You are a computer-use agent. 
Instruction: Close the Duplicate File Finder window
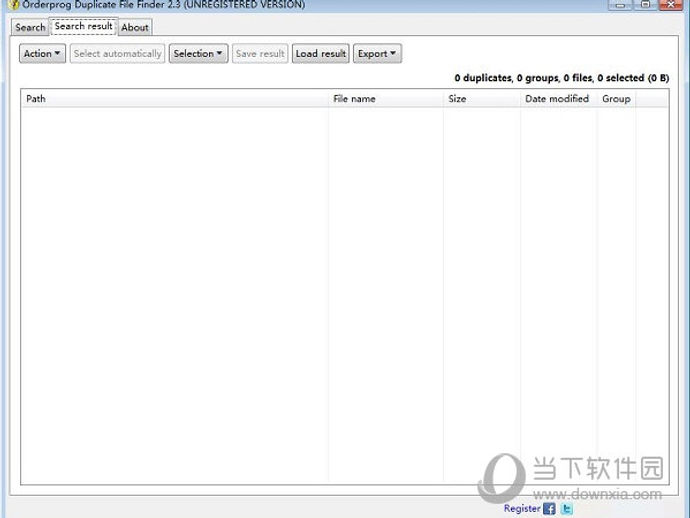pos(671,4)
